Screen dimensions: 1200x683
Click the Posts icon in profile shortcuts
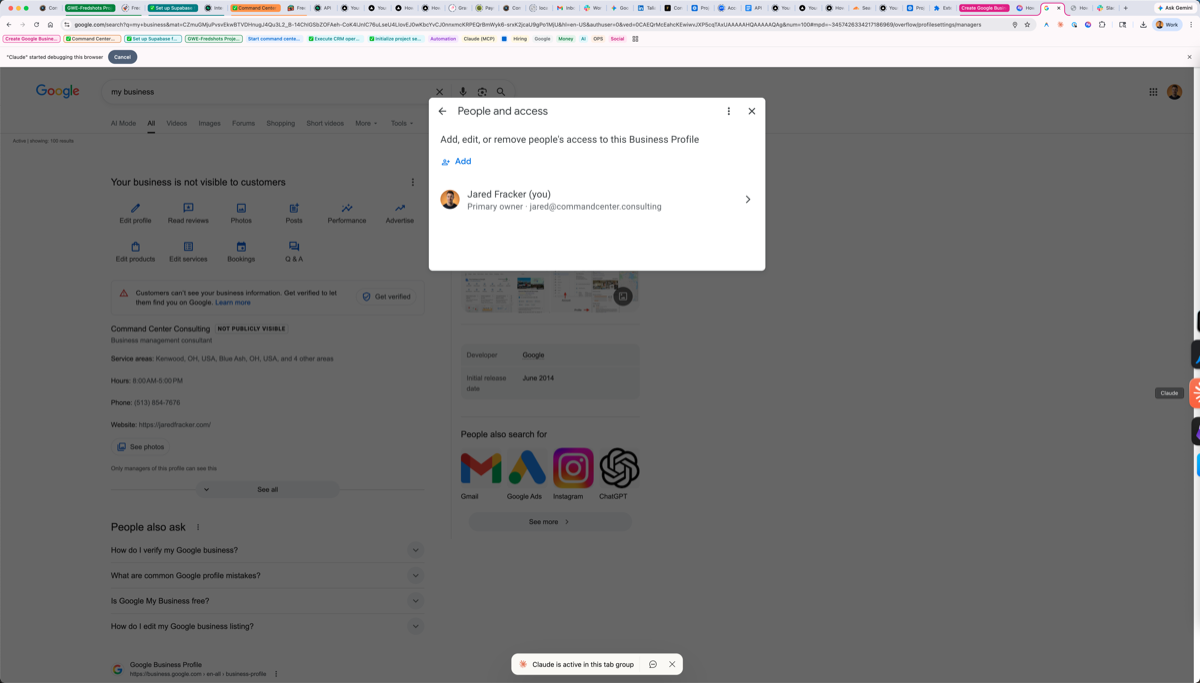click(293, 207)
